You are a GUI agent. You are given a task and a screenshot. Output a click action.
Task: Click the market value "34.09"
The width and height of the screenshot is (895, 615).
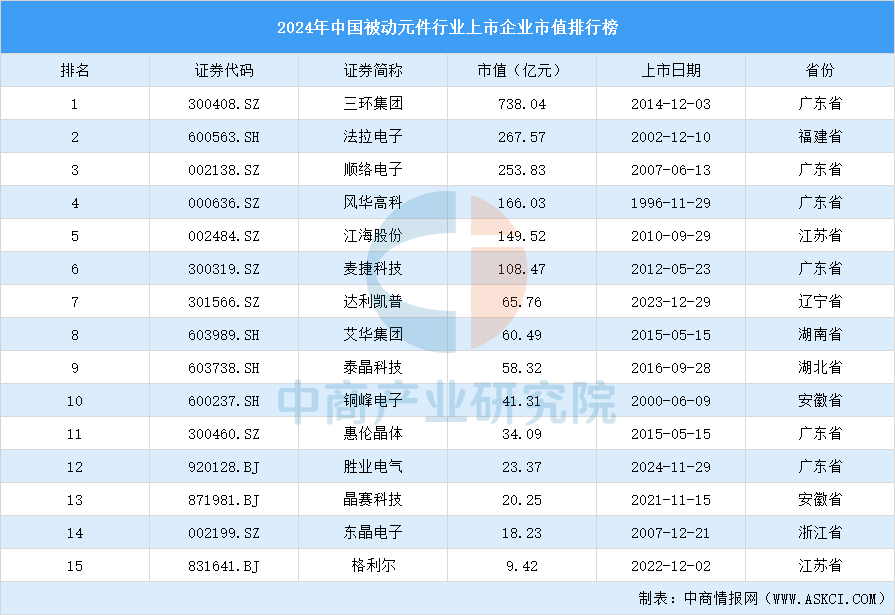522,434
